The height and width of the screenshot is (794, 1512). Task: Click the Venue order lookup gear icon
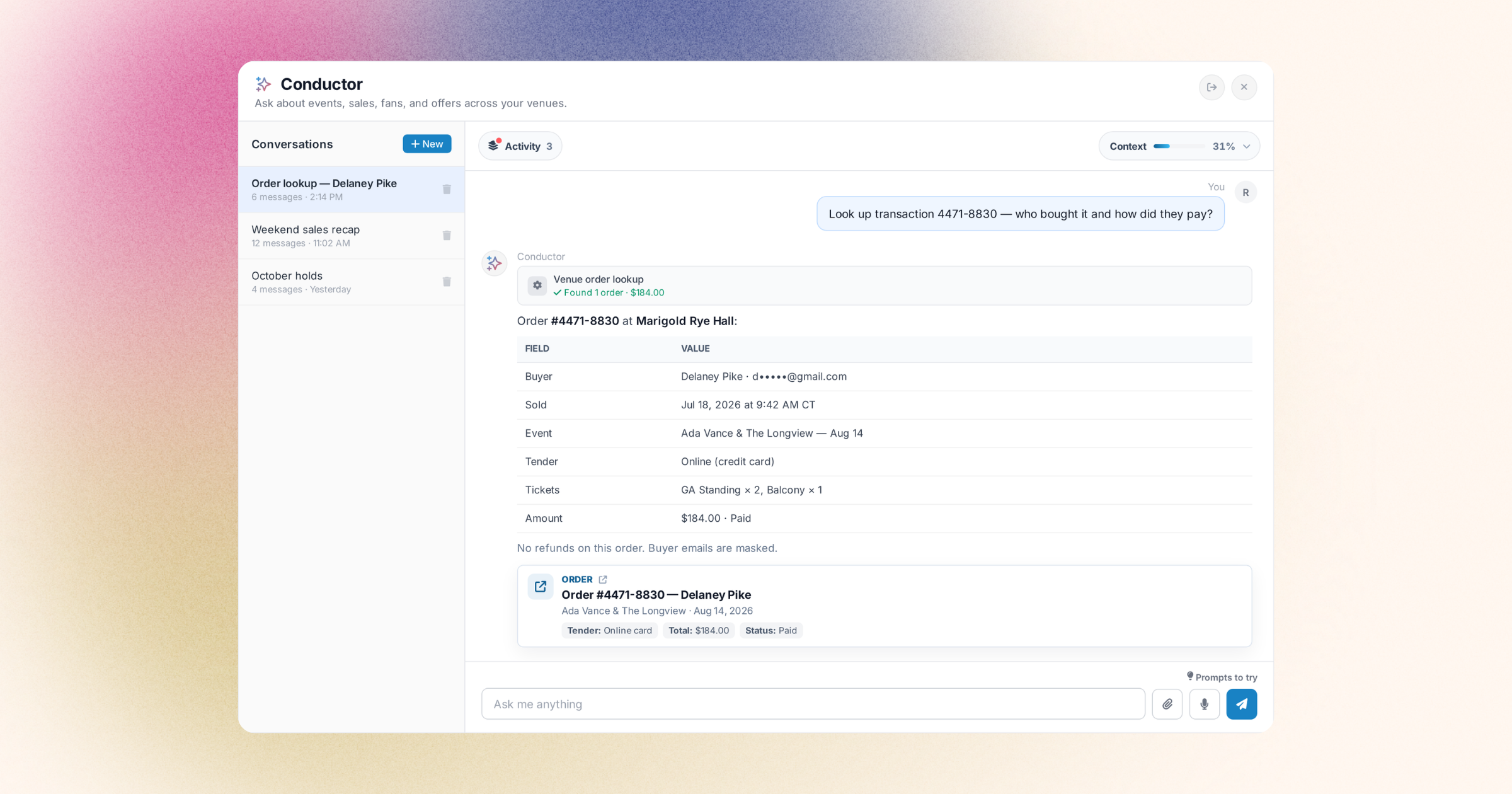coord(537,285)
